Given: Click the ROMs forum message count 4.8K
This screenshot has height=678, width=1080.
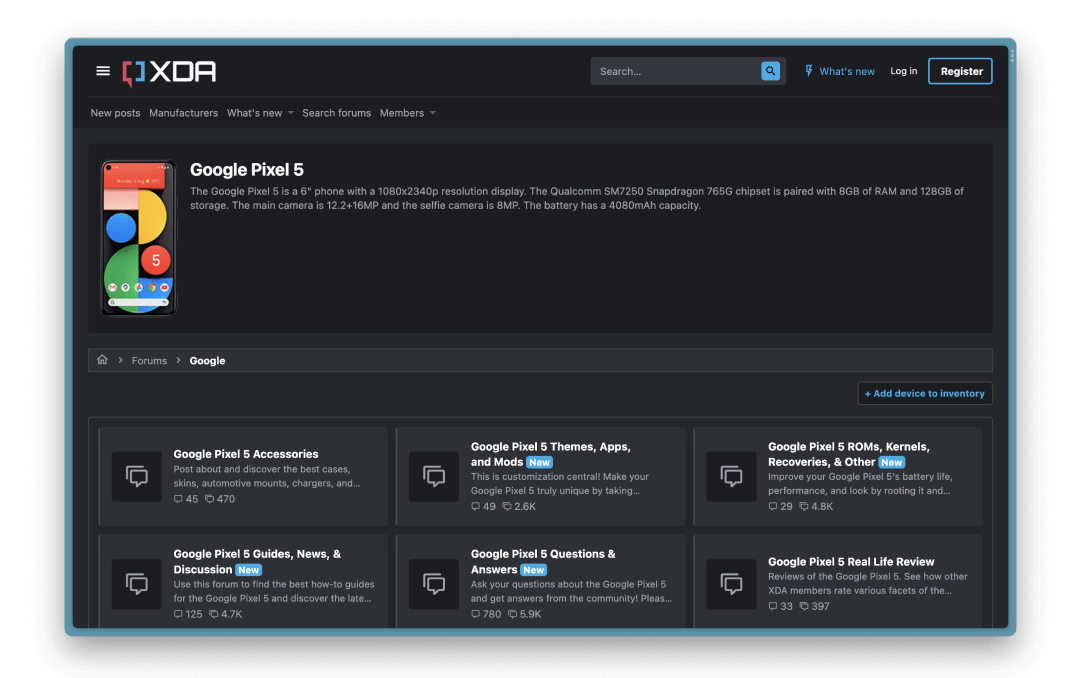Looking at the screenshot, I should (x=816, y=506).
